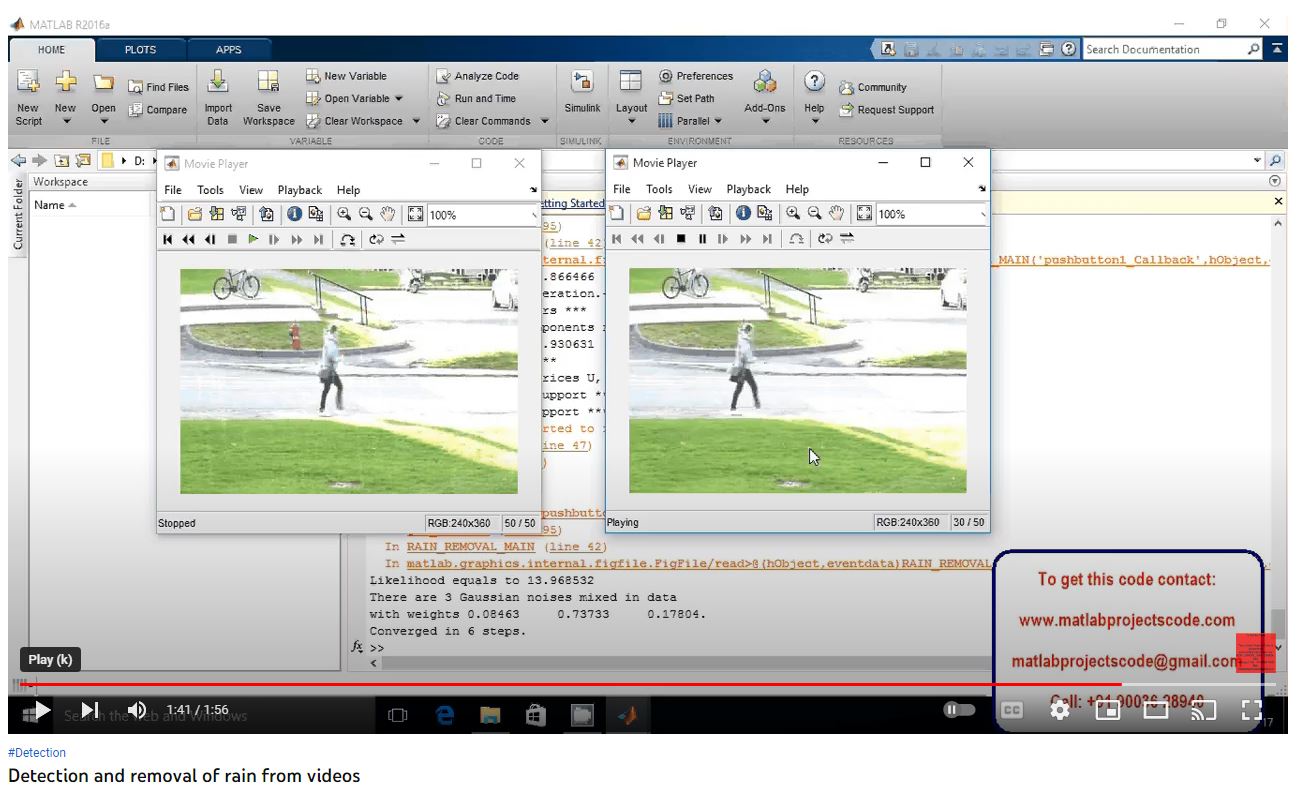The height and width of the screenshot is (797, 1297).
Task: Open video information in left Movie Player
Action: 294,214
